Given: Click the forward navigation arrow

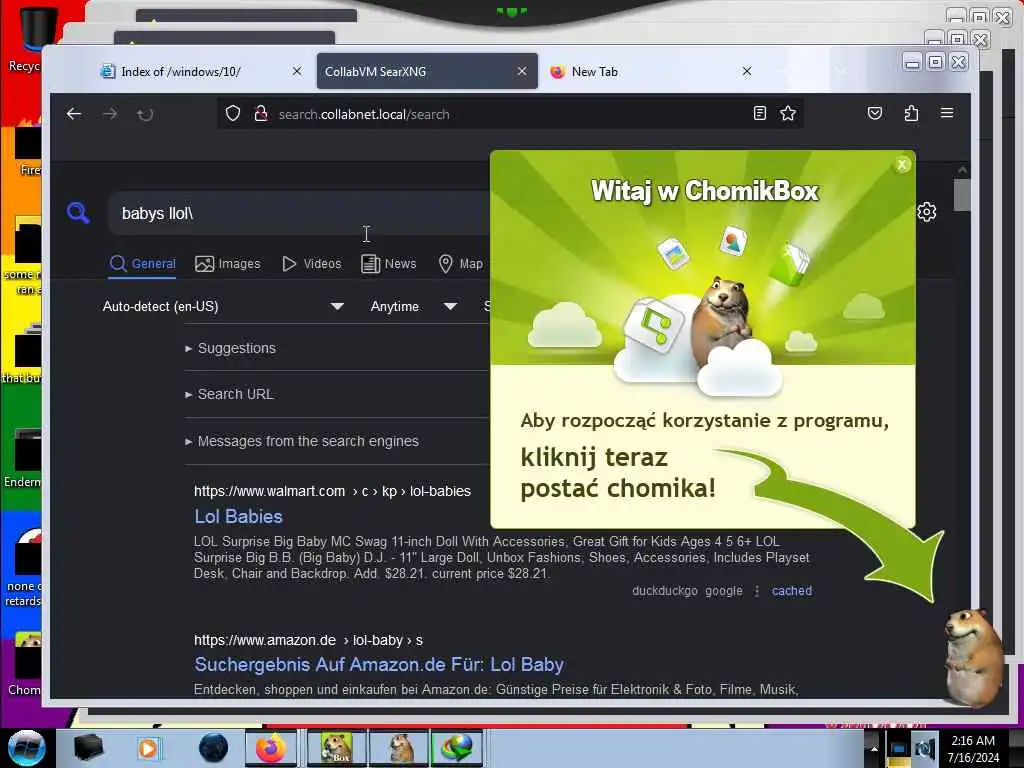Looking at the screenshot, I should pyautogui.click(x=110, y=114).
